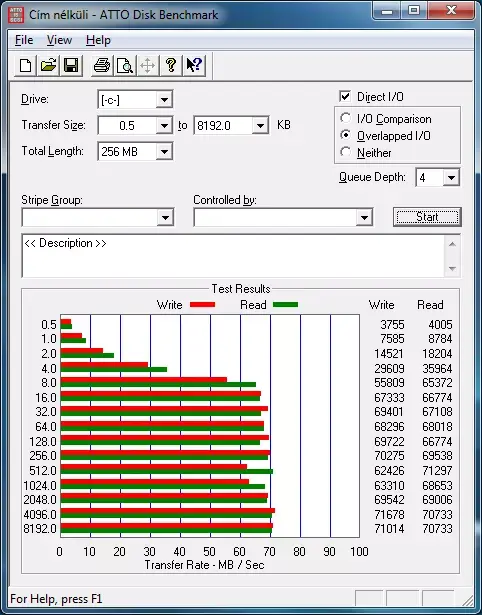The image size is (482, 615).
Task: Click the green Read legend swatch
Action: click(x=285, y=304)
